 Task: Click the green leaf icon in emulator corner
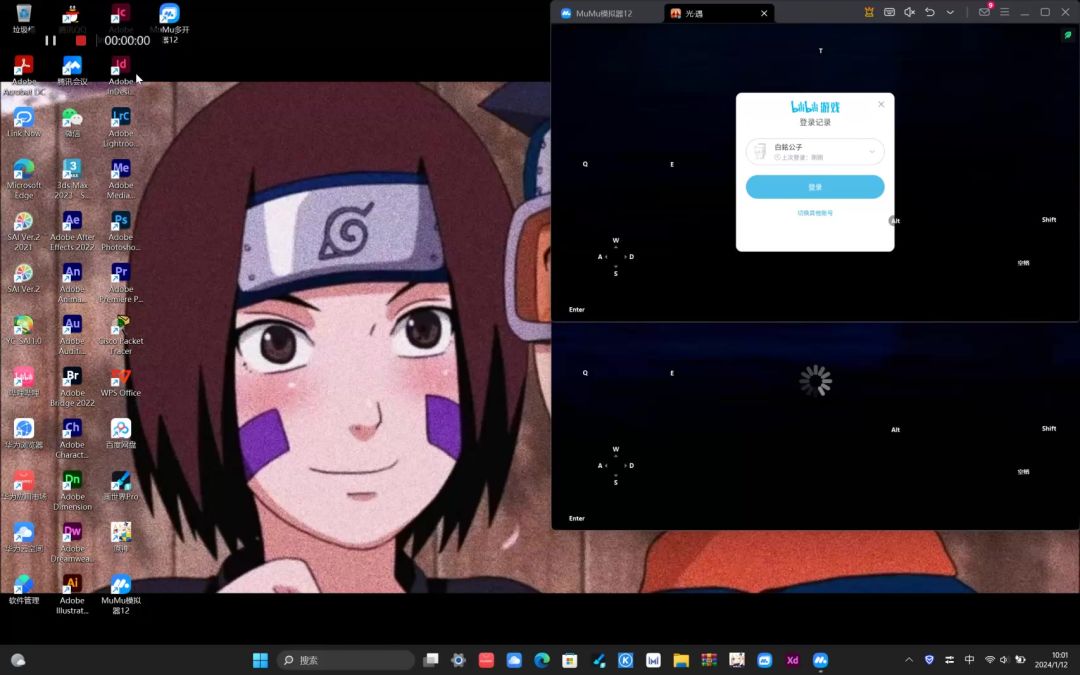(x=1068, y=34)
